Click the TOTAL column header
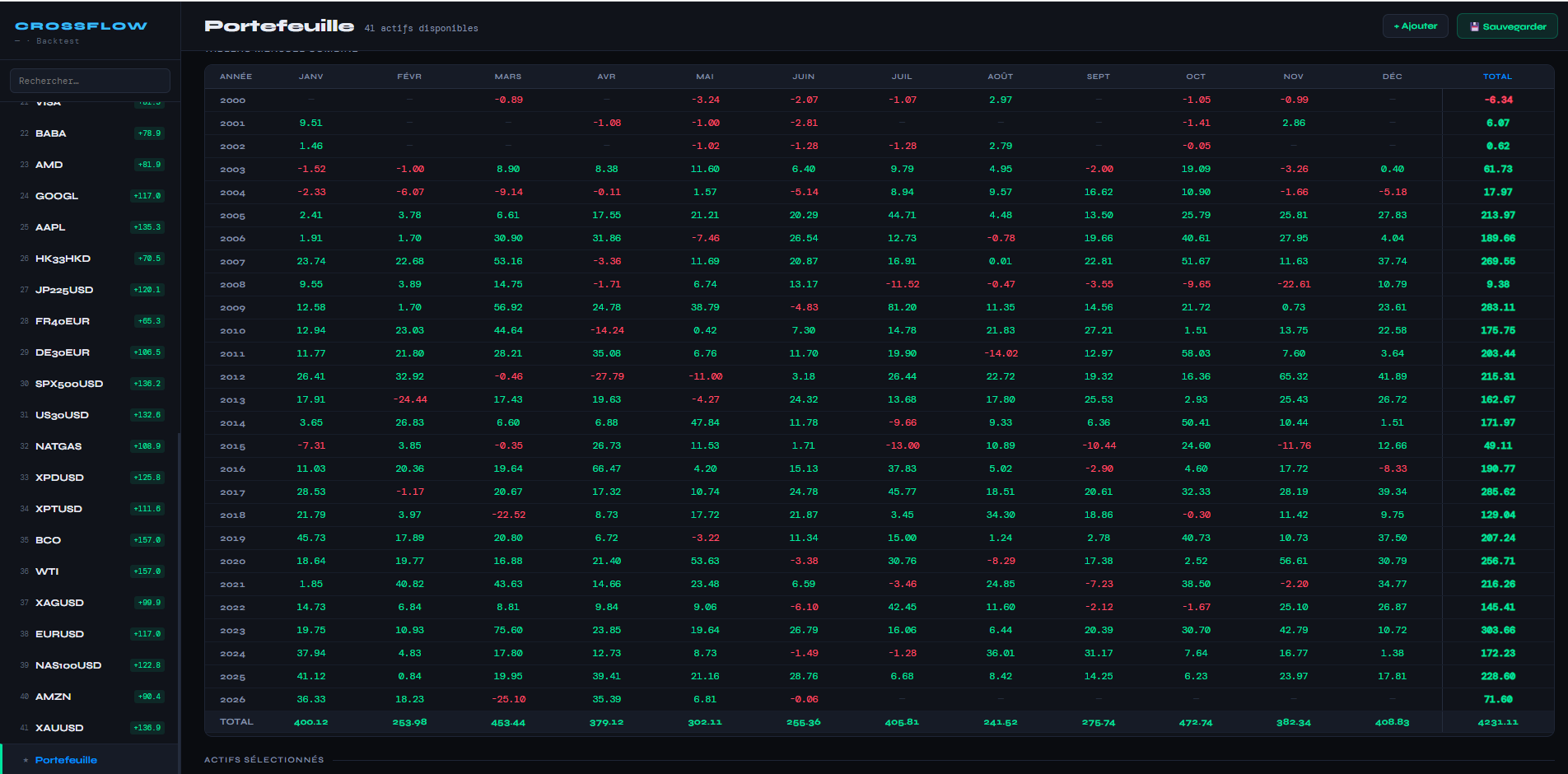This screenshot has width=1568, height=774. tap(1497, 77)
